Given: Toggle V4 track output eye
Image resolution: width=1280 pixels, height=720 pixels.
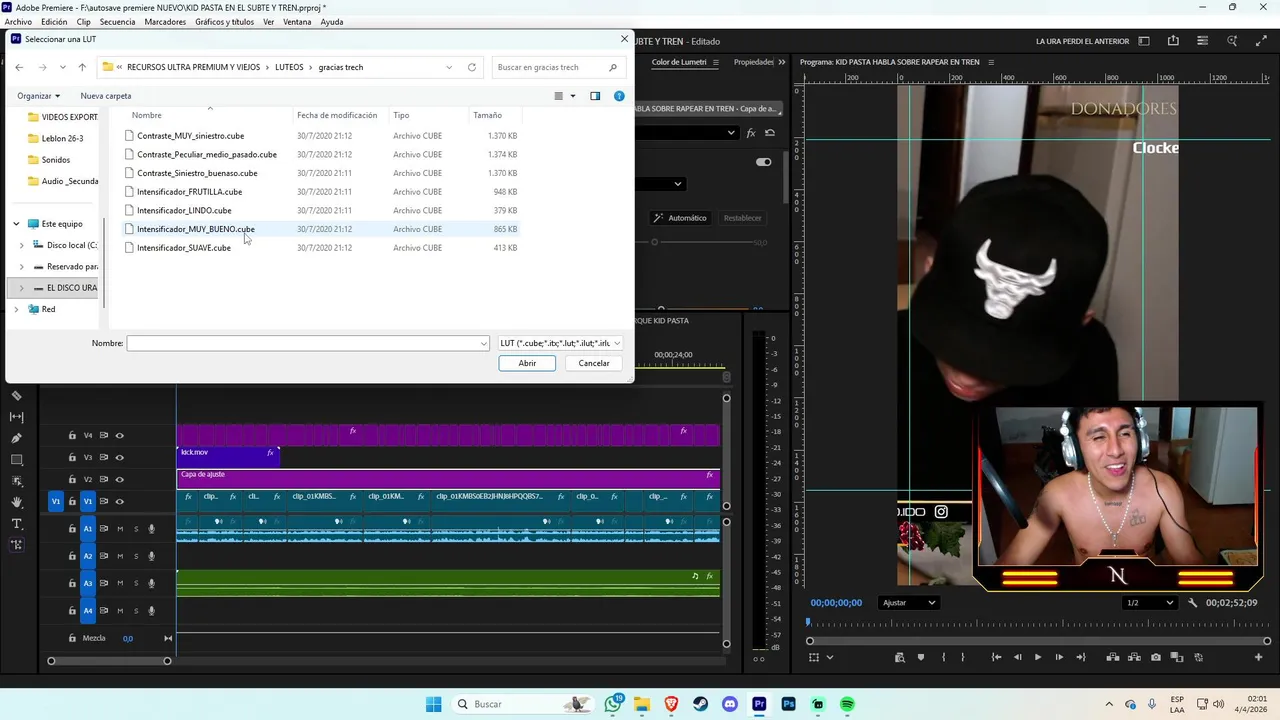Looking at the screenshot, I should point(119,435).
